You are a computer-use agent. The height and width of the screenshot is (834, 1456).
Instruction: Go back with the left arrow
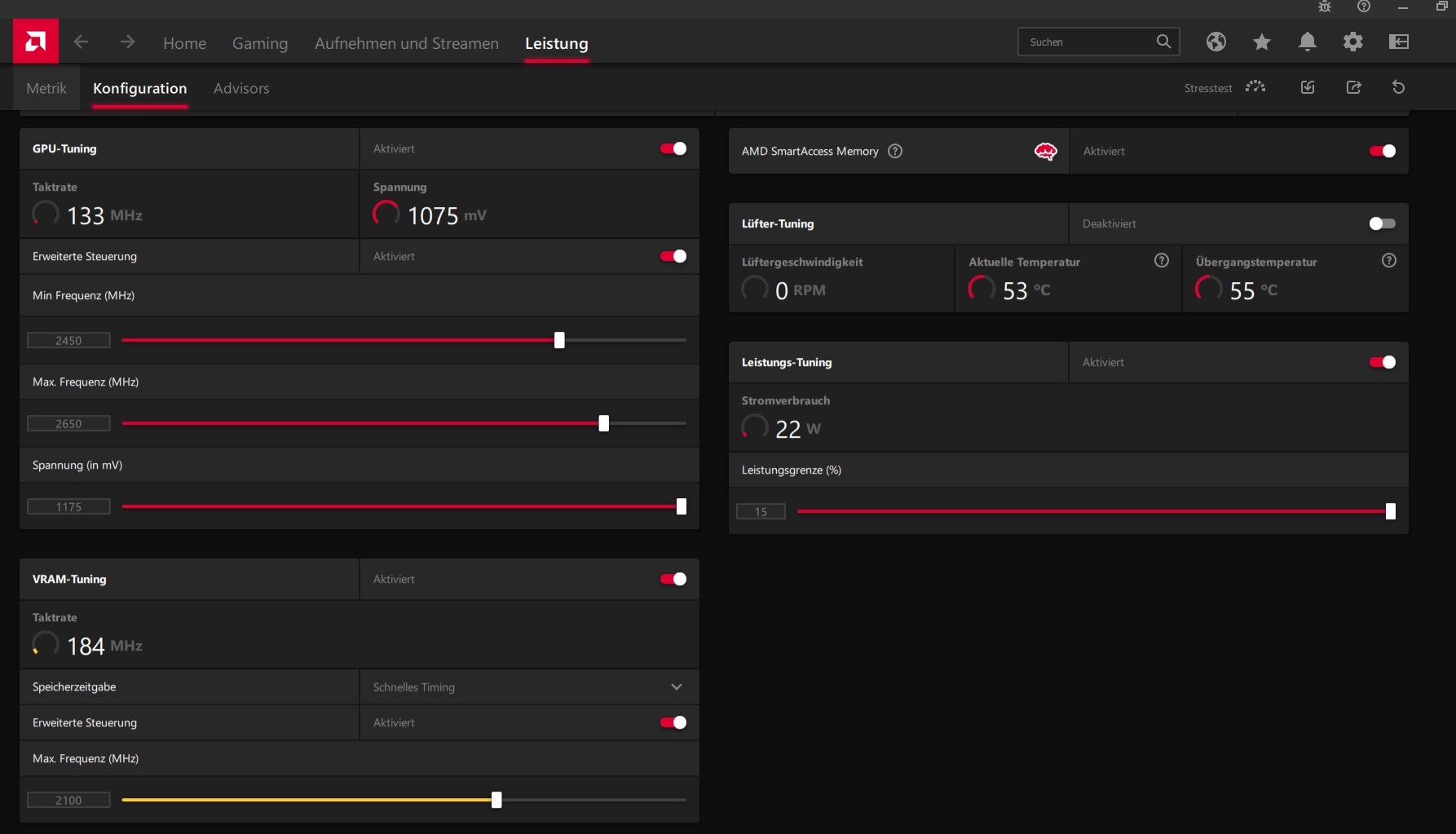tap(81, 42)
